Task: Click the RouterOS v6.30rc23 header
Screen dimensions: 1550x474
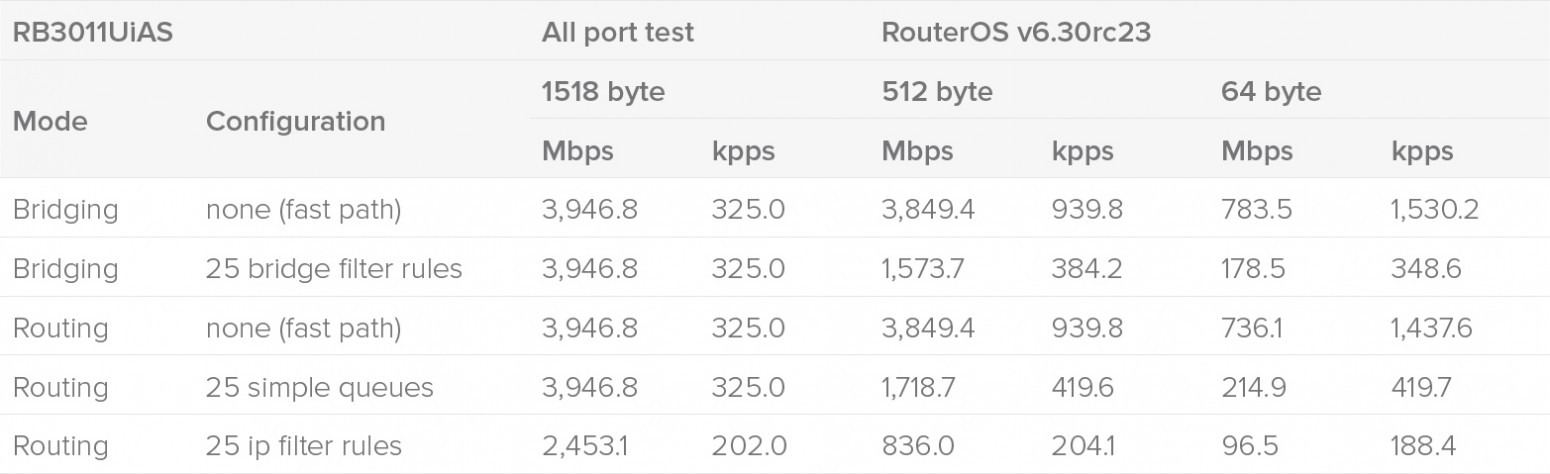Action: click(1015, 32)
